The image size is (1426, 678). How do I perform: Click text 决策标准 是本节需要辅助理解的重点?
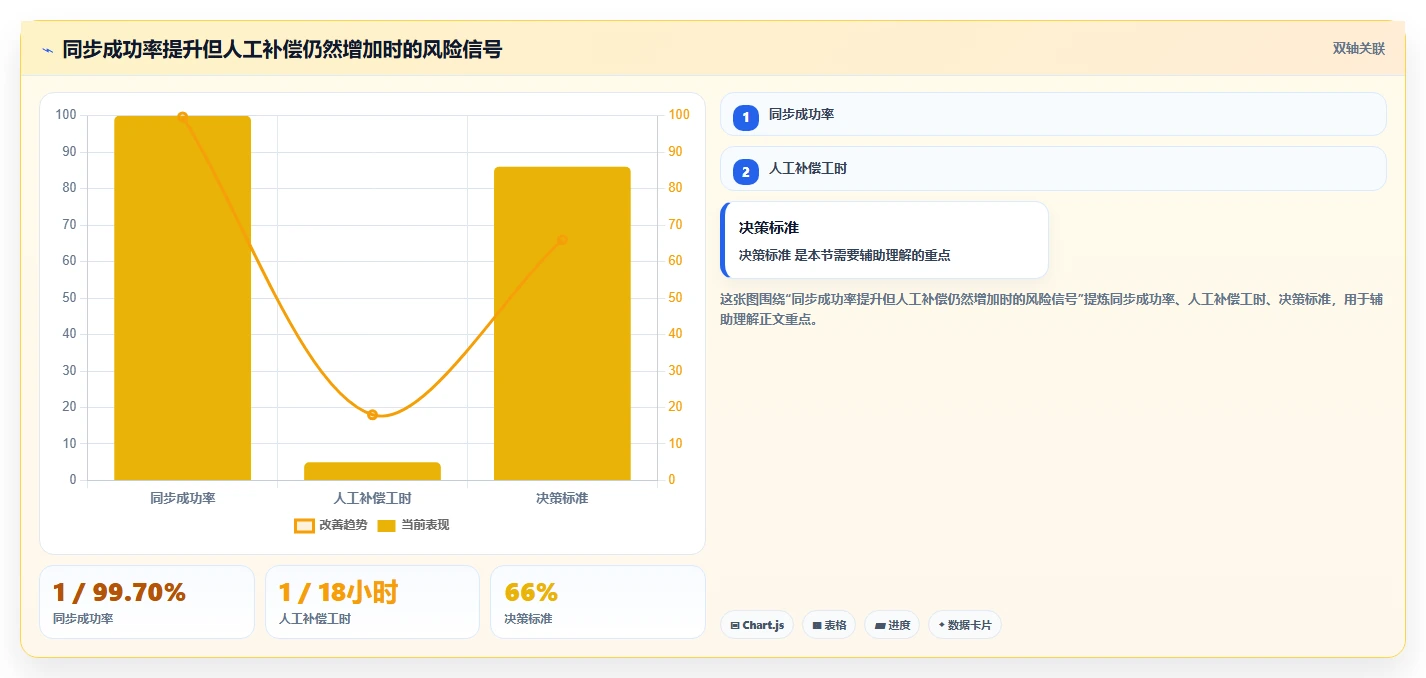point(845,256)
